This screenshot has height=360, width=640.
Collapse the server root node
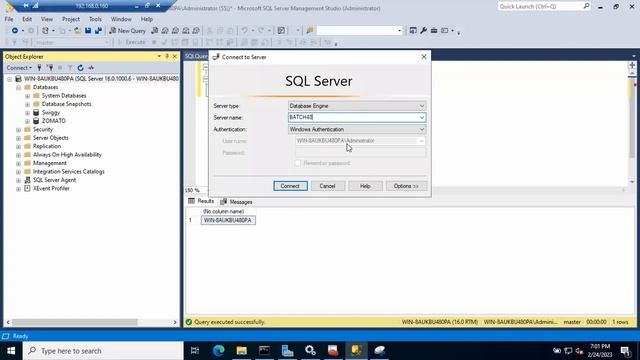coord(9,79)
